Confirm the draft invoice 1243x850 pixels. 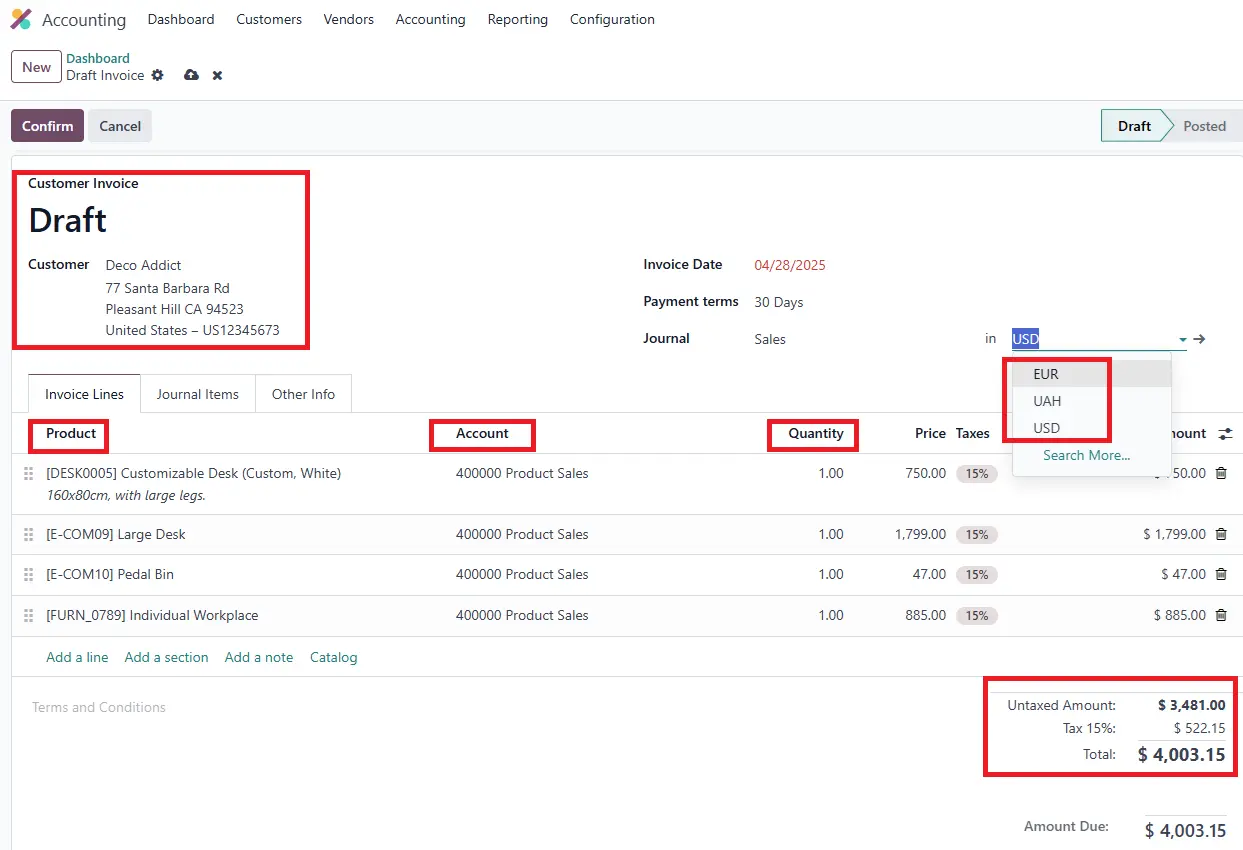click(x=47, y=126)
